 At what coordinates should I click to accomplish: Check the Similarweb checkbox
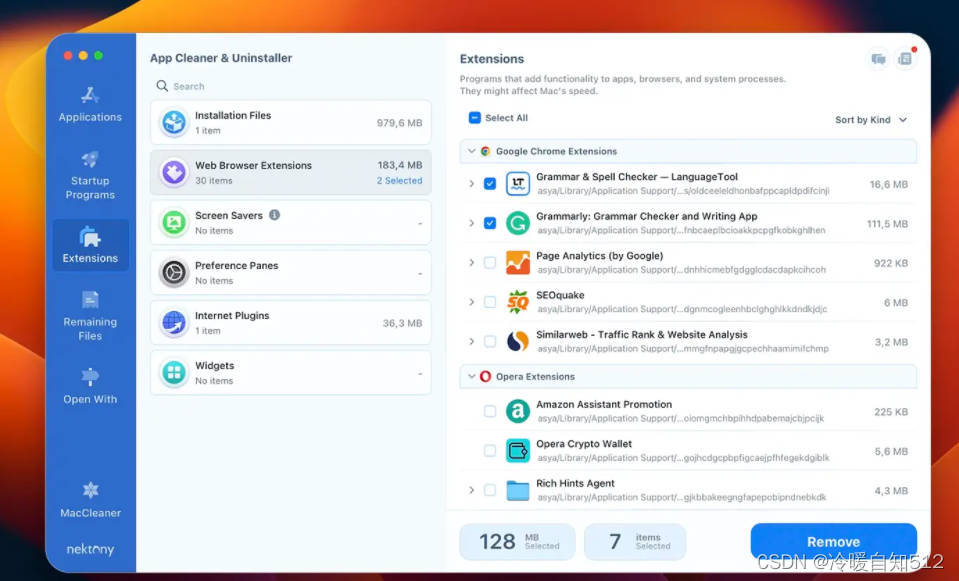(x=490, y=341)
